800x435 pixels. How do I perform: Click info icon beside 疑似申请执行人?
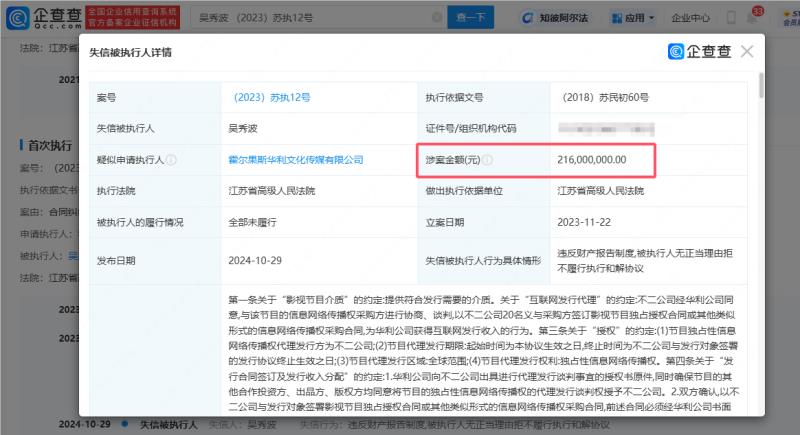tap(172, 159)
